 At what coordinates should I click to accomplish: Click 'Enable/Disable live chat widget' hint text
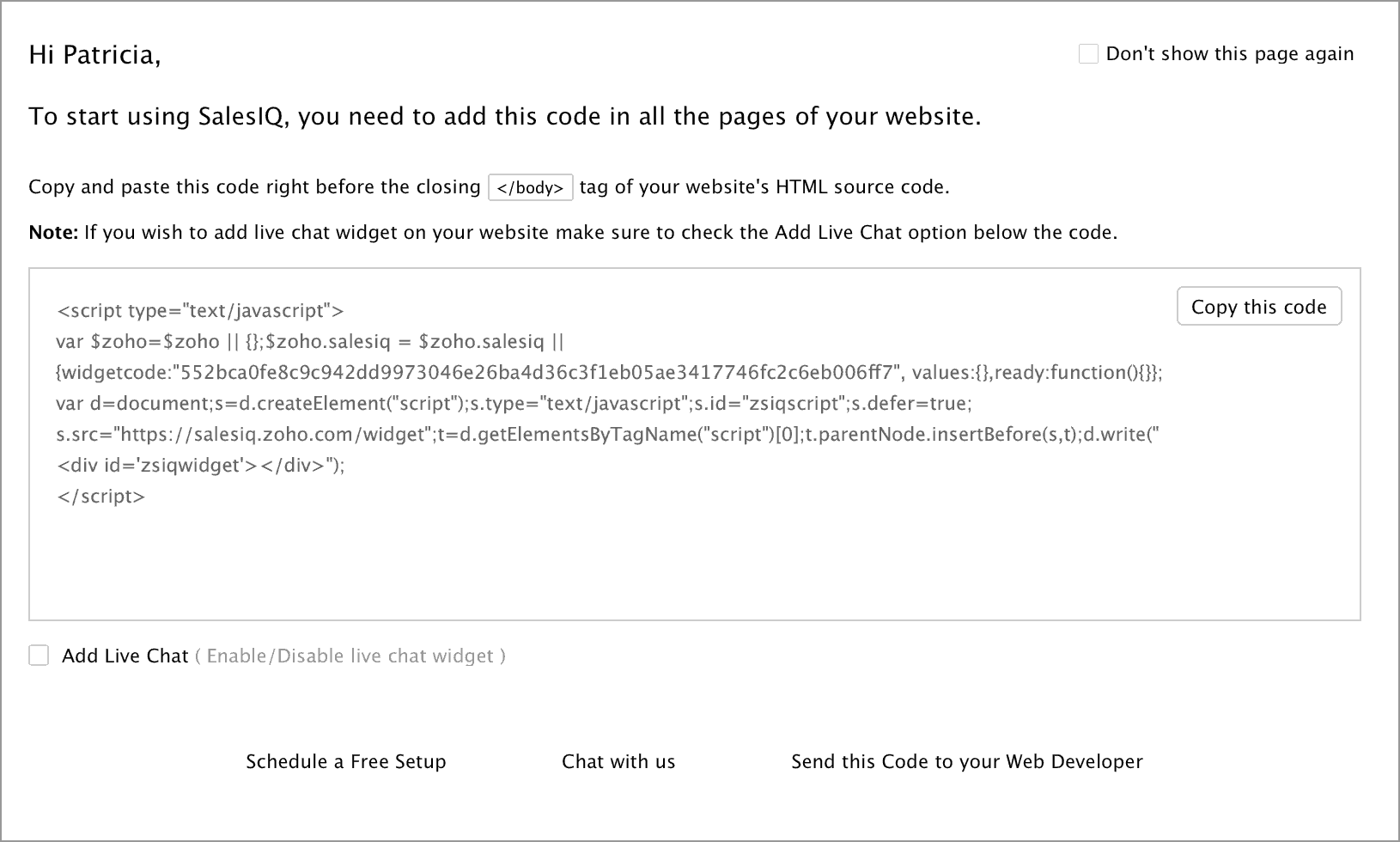(x=350, y=656)
